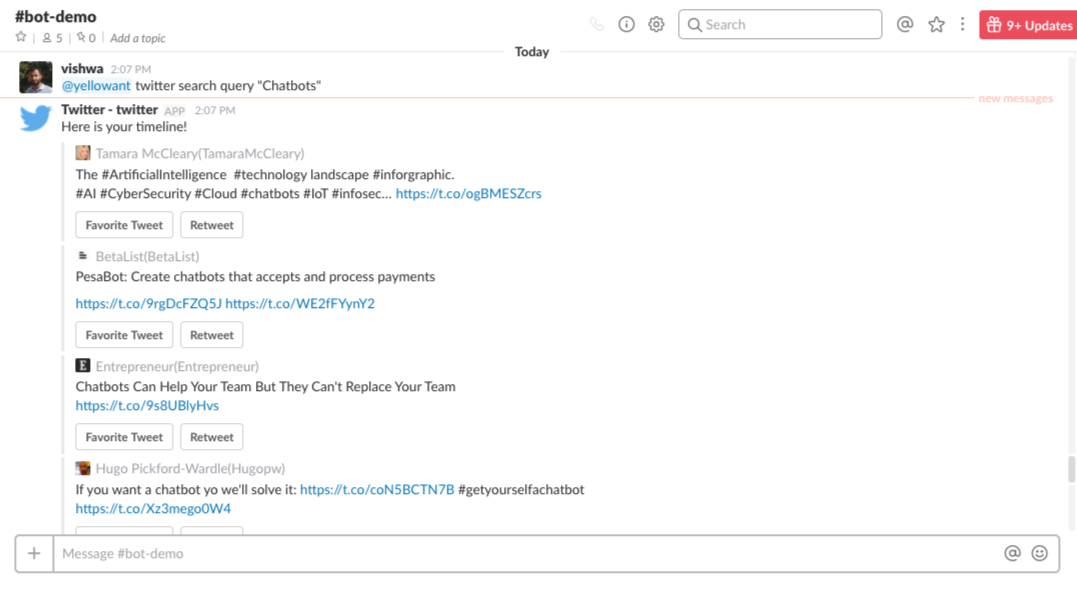Open the 9+ Updates gift button
This screenshot has width=1077, height=593.
pos(1028,25)
